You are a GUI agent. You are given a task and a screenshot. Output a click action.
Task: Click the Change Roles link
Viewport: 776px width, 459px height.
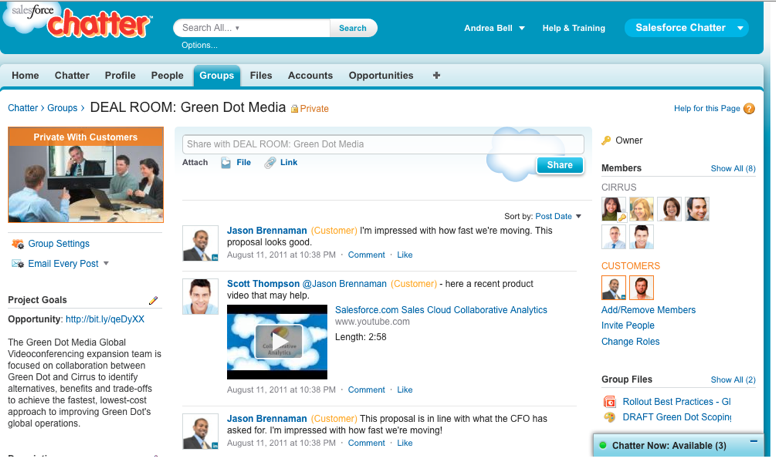click(x=630, y=342)
